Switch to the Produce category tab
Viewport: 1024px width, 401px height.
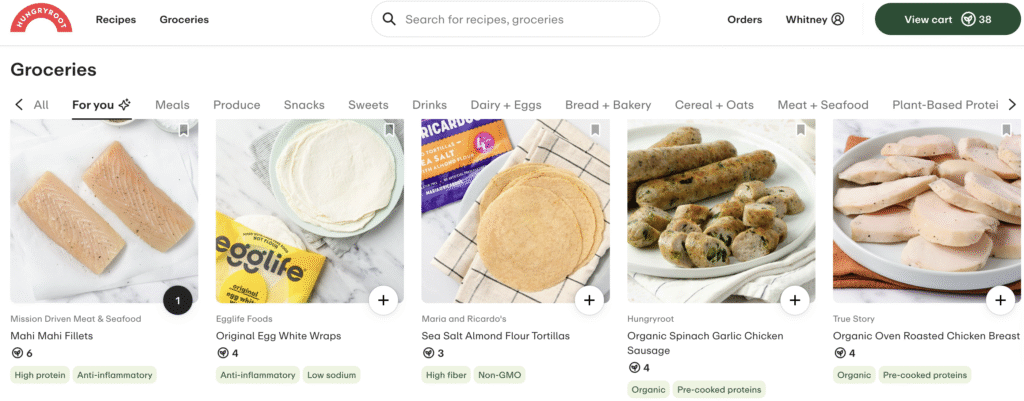pyautogui.click(x=237, y=104)
